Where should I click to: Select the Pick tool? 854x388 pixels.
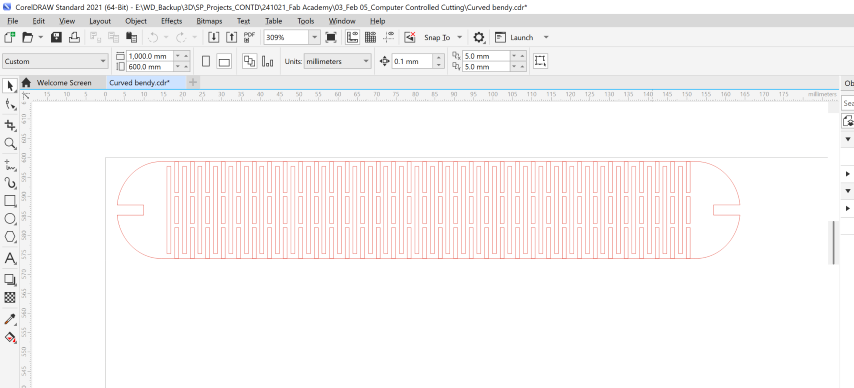[x=10, y=86]
